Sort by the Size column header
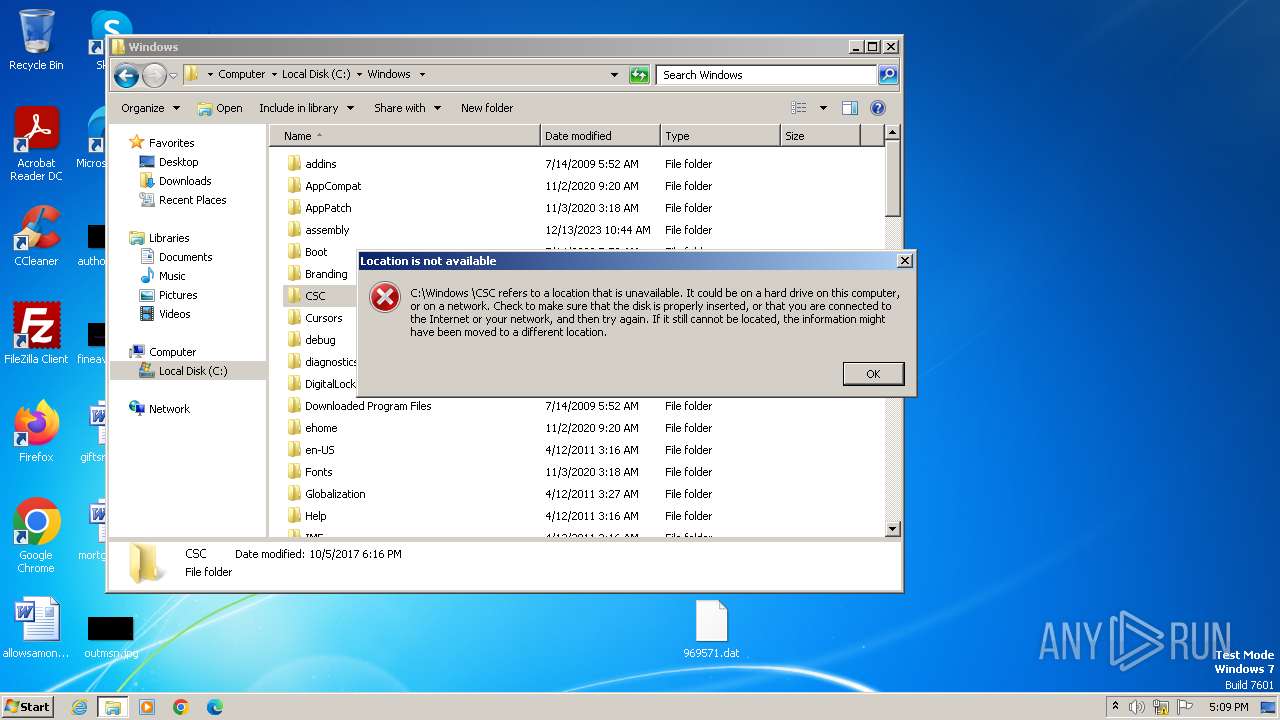Viewport: 1280px width, 720px height. 820,136
